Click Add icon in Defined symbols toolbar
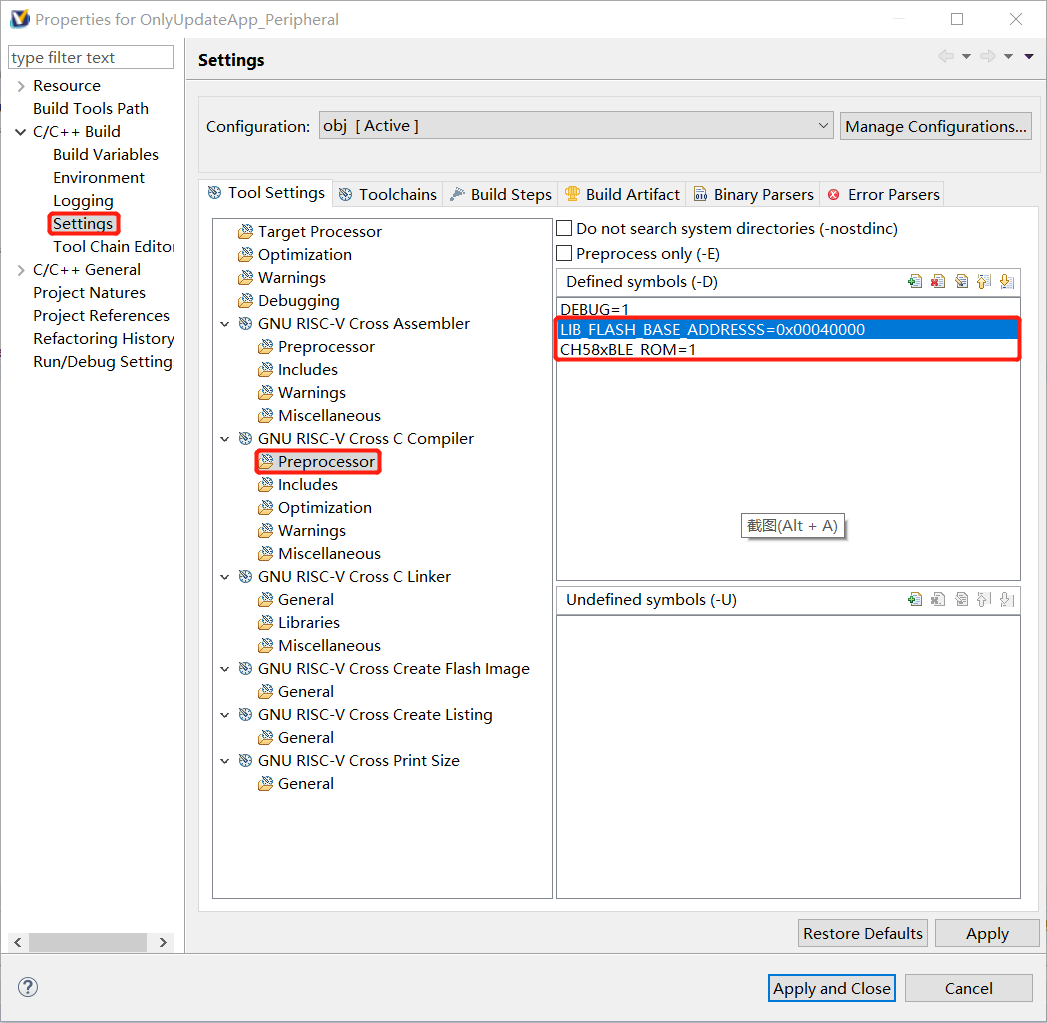The height and width of the screenshot is (1023, 1047). pyautogui.click(x=914, y=282)
